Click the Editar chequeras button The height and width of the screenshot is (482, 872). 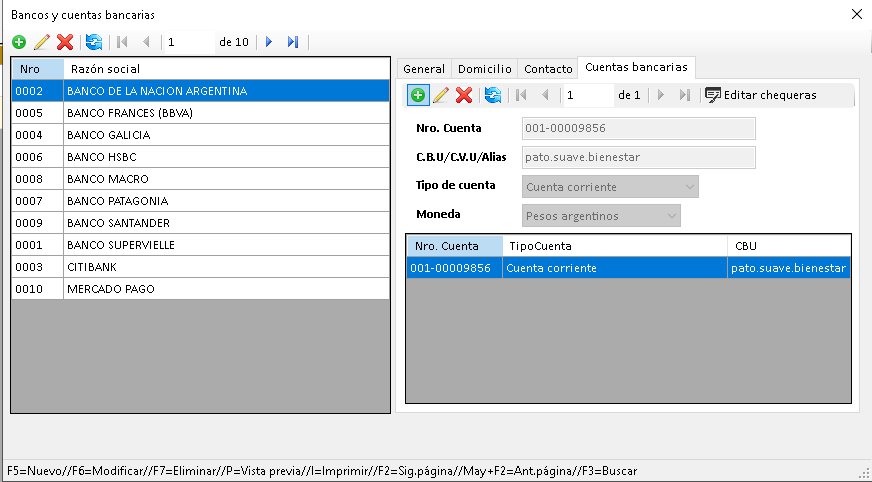pyautogui.click(x=760, y=95)
